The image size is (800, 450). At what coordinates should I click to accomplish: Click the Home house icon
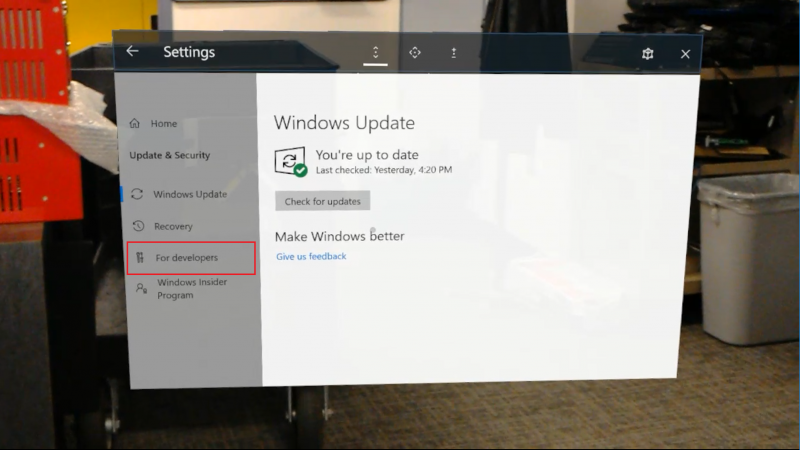[x=135, y=123]
